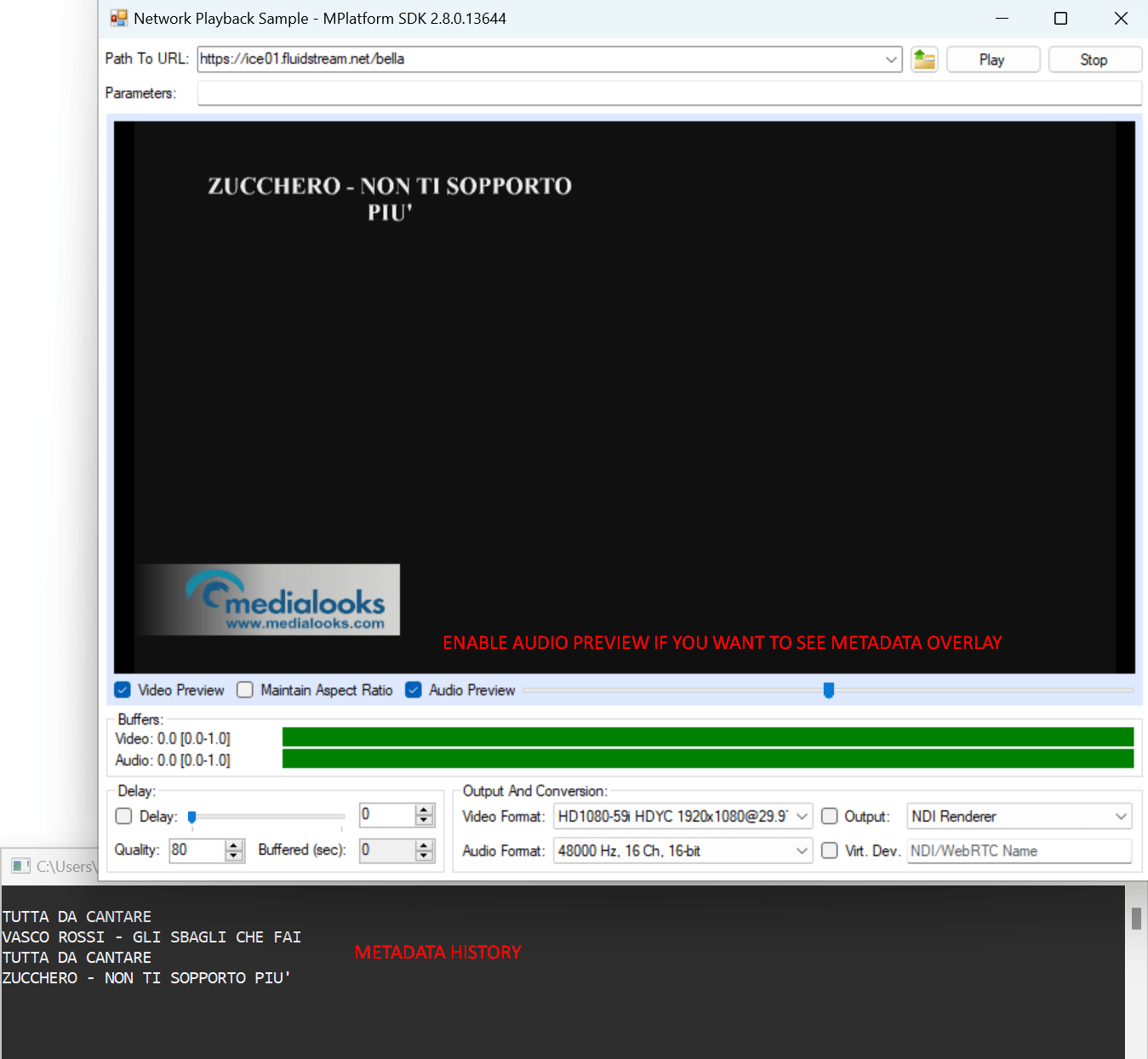Viewport: 1148px width, 1059px height.
Task: Click the console window scrollbar thumb
Action: point(1136,919)
